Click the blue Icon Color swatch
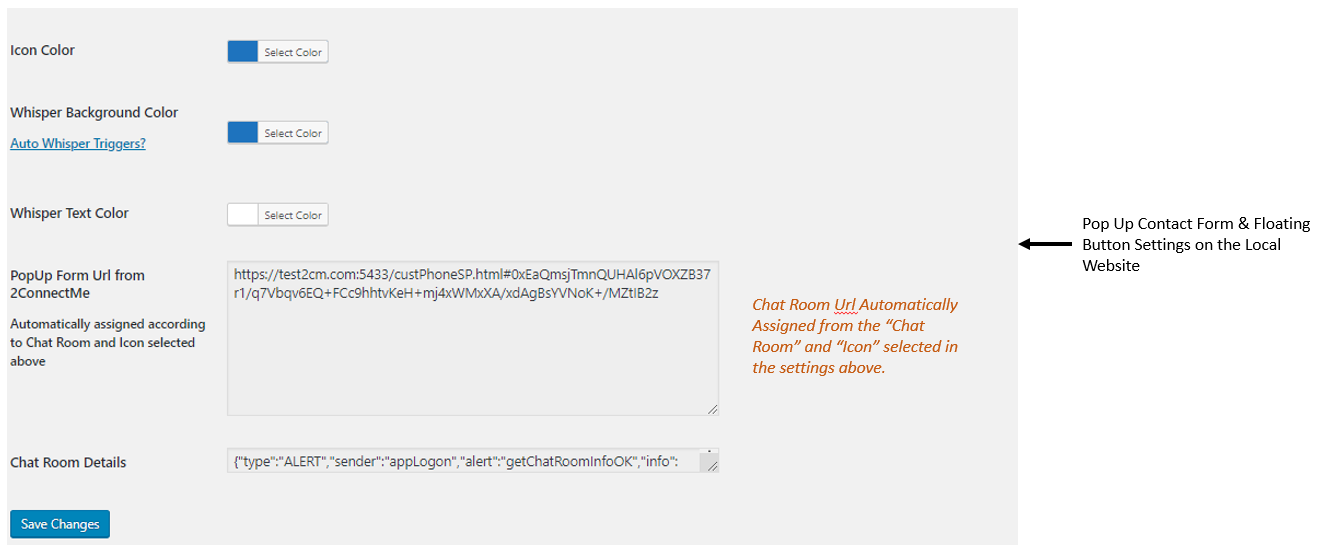The image size is (1321, 556). [243, 52]
